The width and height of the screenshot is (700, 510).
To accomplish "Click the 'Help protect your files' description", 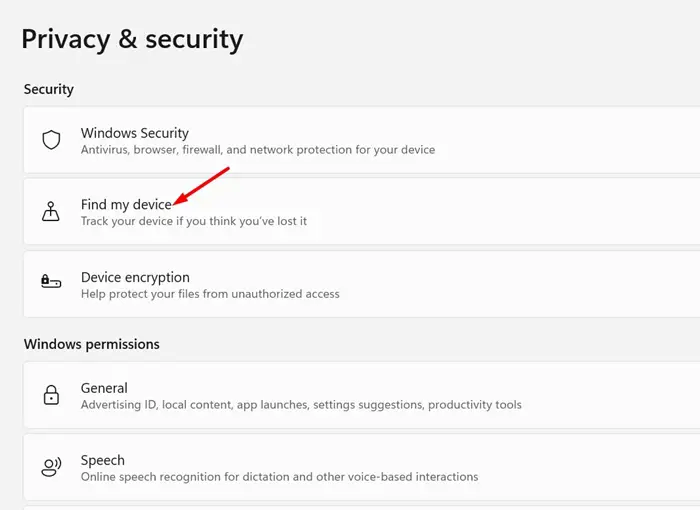I will tap(210, 294).
